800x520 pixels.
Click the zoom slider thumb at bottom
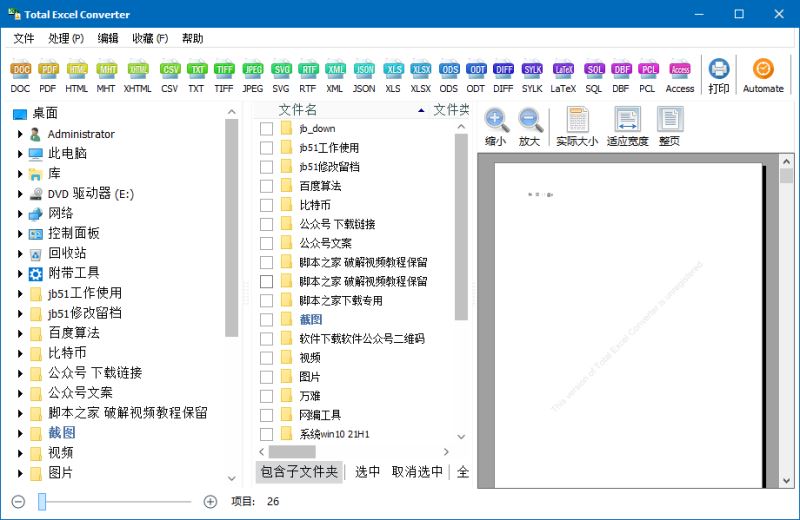click(x=42, y=502)
